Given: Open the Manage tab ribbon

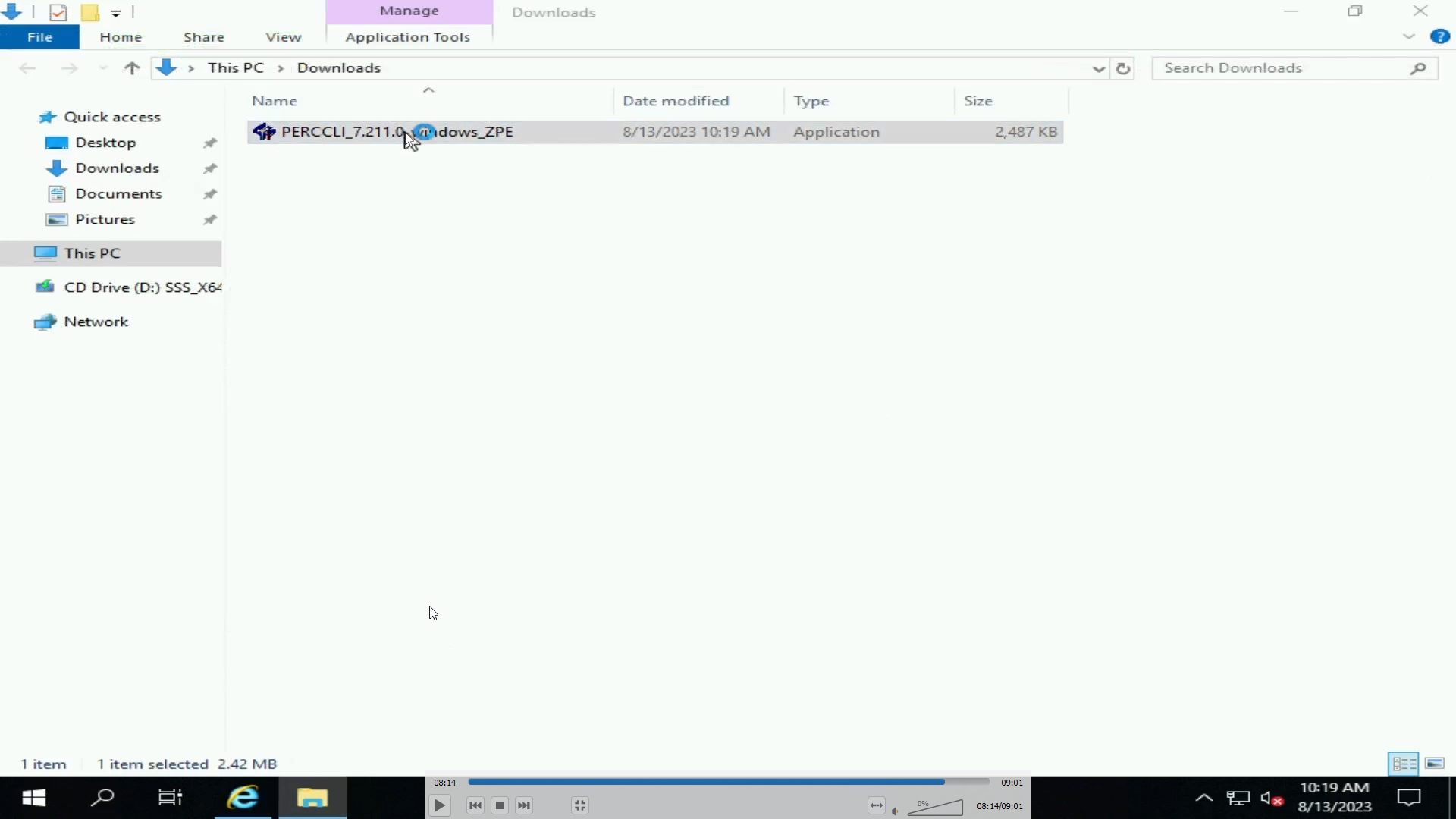Looking at the screenshot, I should point(409,10).
